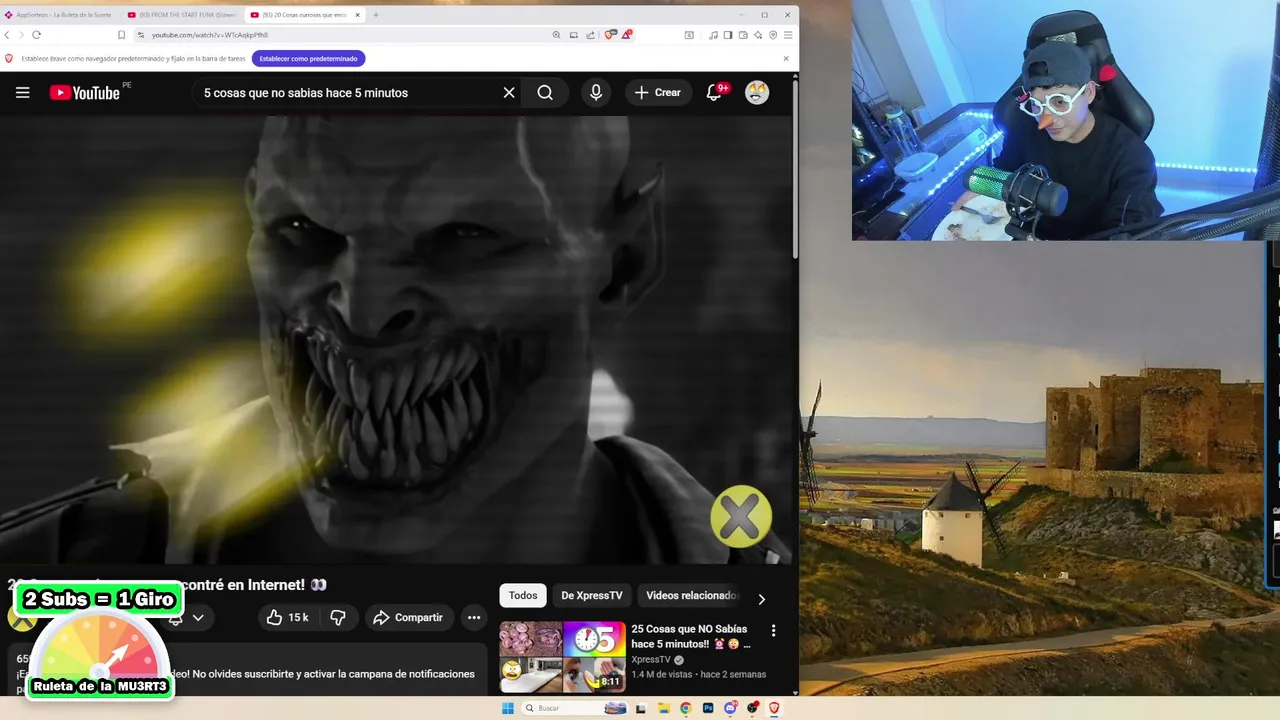Open 25 Cosas que NO Sabías thumbnail

pyautogui.click(x=563, y=657)
